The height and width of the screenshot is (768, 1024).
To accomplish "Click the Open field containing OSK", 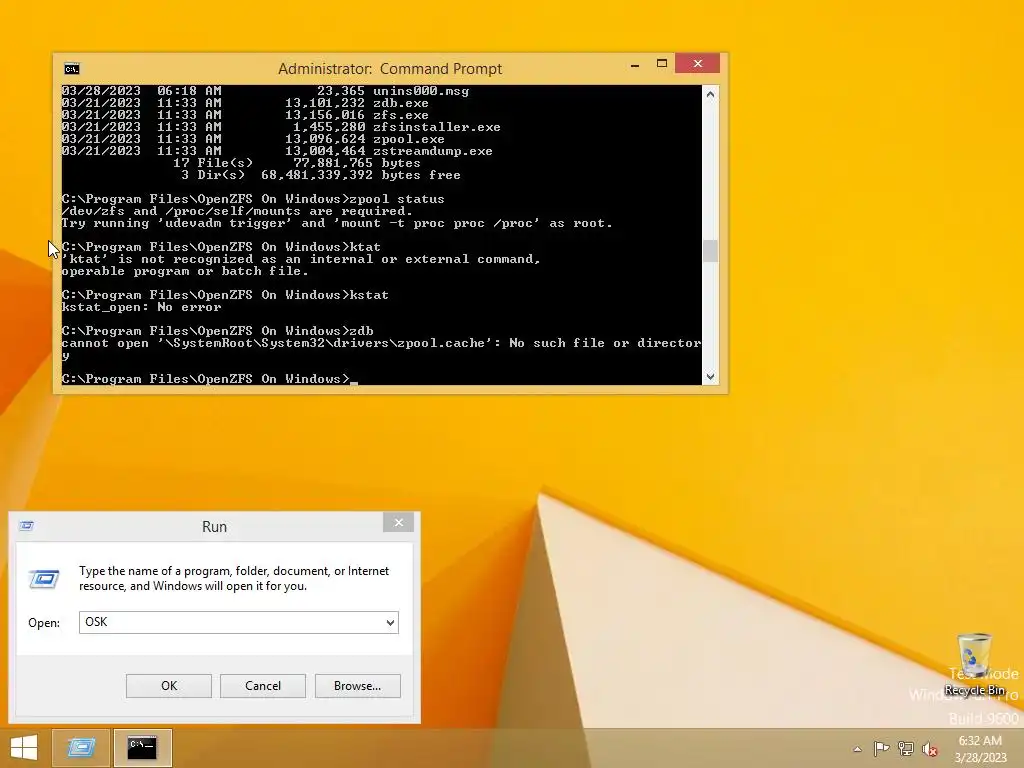I will pyautogui.click(x=238, y=622).
